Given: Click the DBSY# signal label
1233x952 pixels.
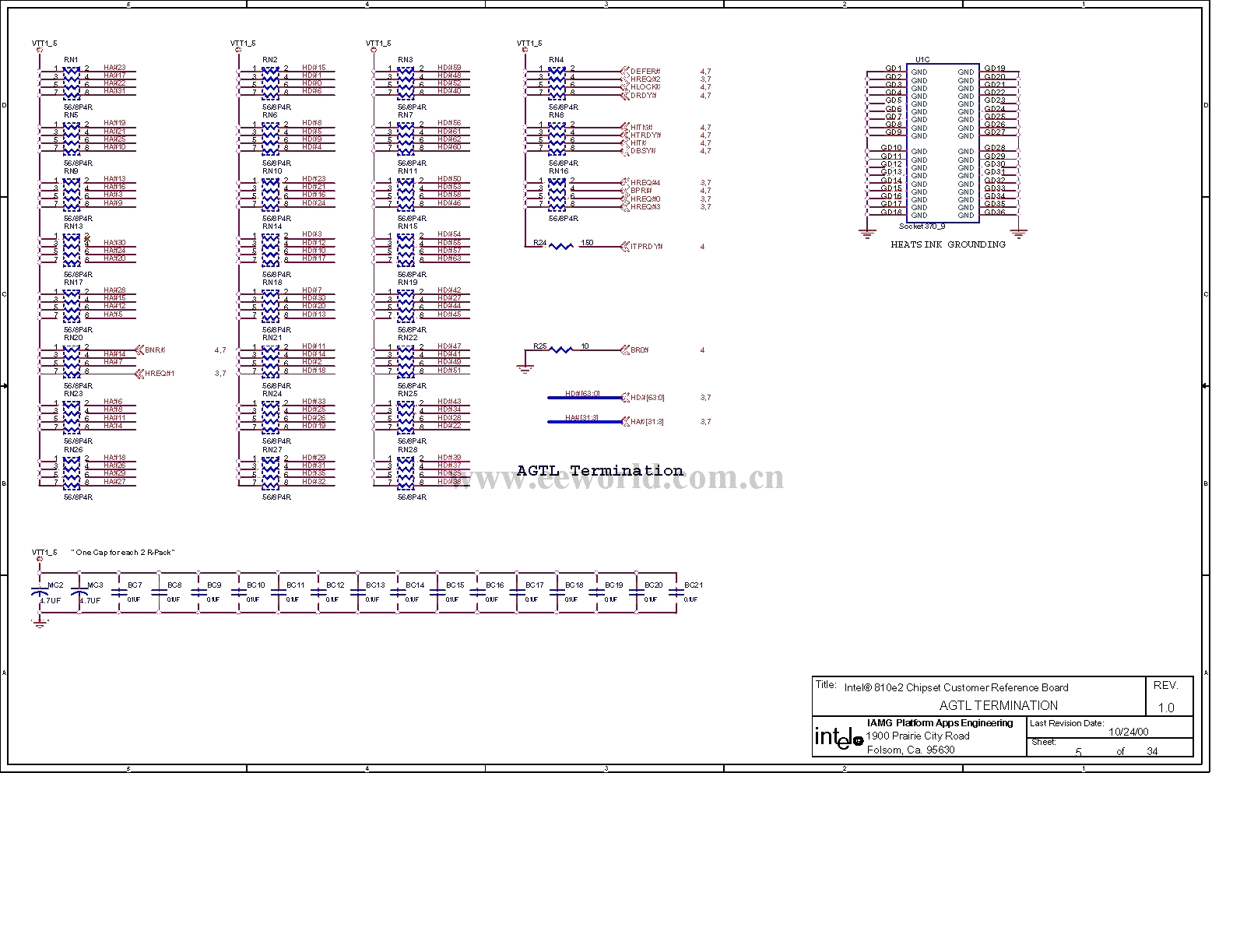Looking at the screenshot, I should (643, 151).
